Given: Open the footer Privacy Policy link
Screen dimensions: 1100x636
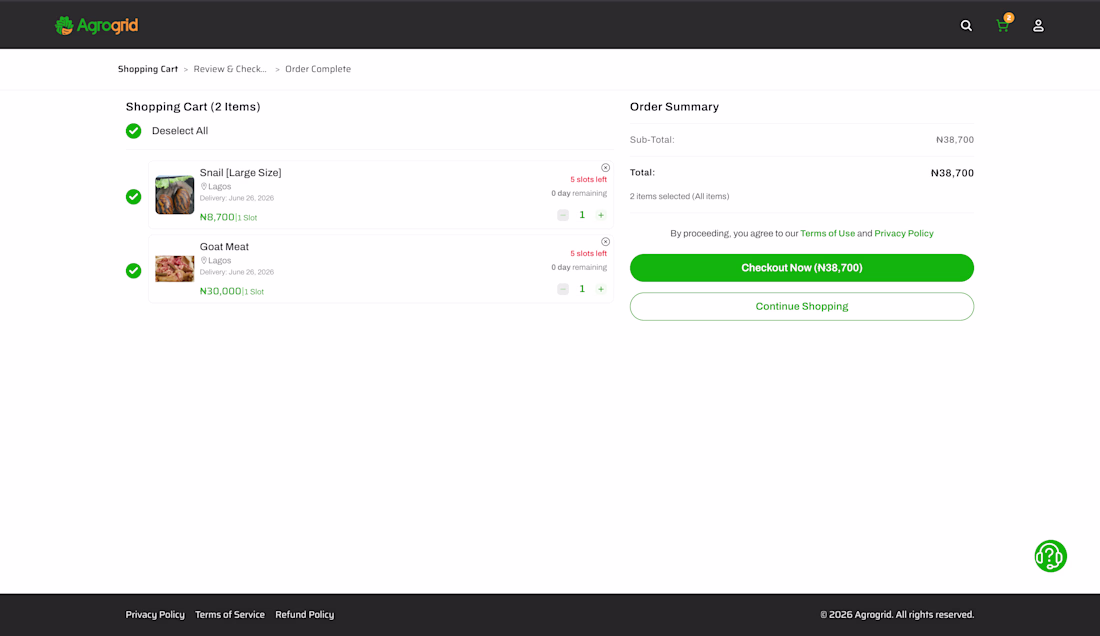Looking at the screenshot, I should [x=155, y=614].
